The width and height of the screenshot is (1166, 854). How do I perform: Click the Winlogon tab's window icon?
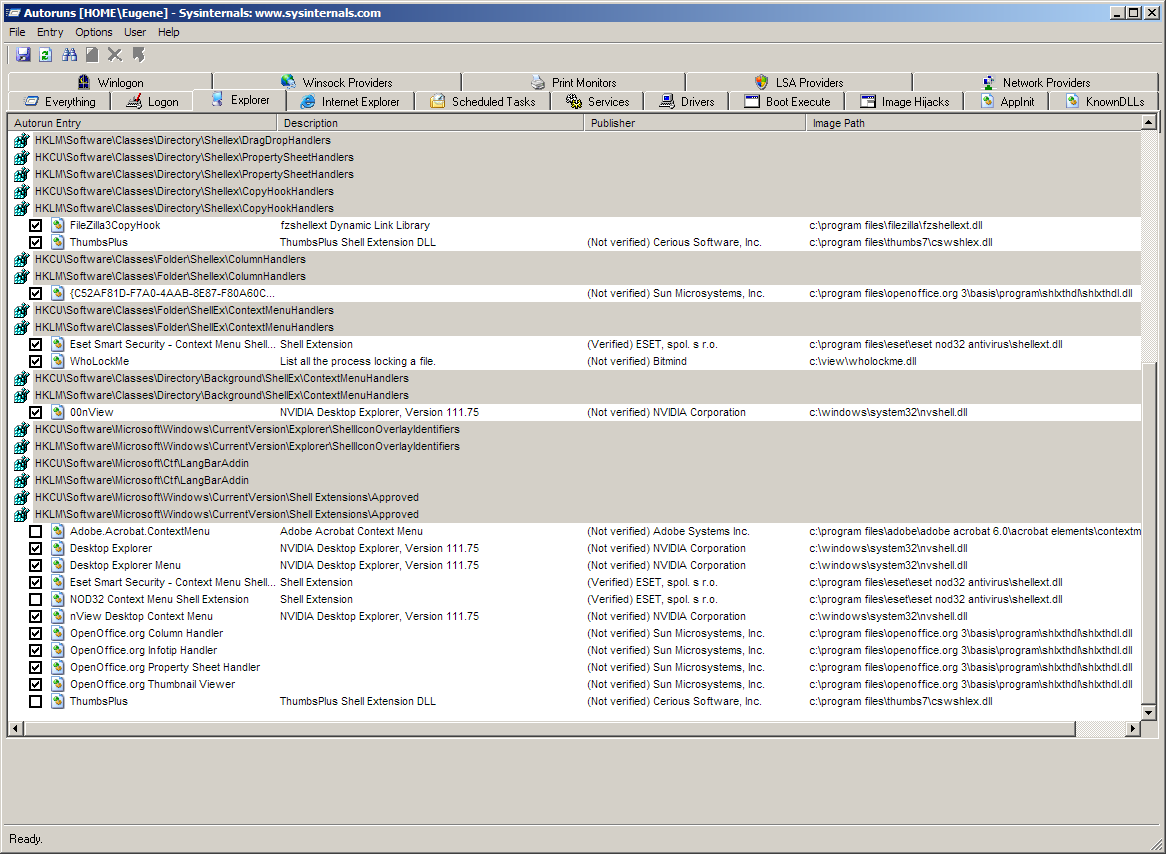click(83, 82)
